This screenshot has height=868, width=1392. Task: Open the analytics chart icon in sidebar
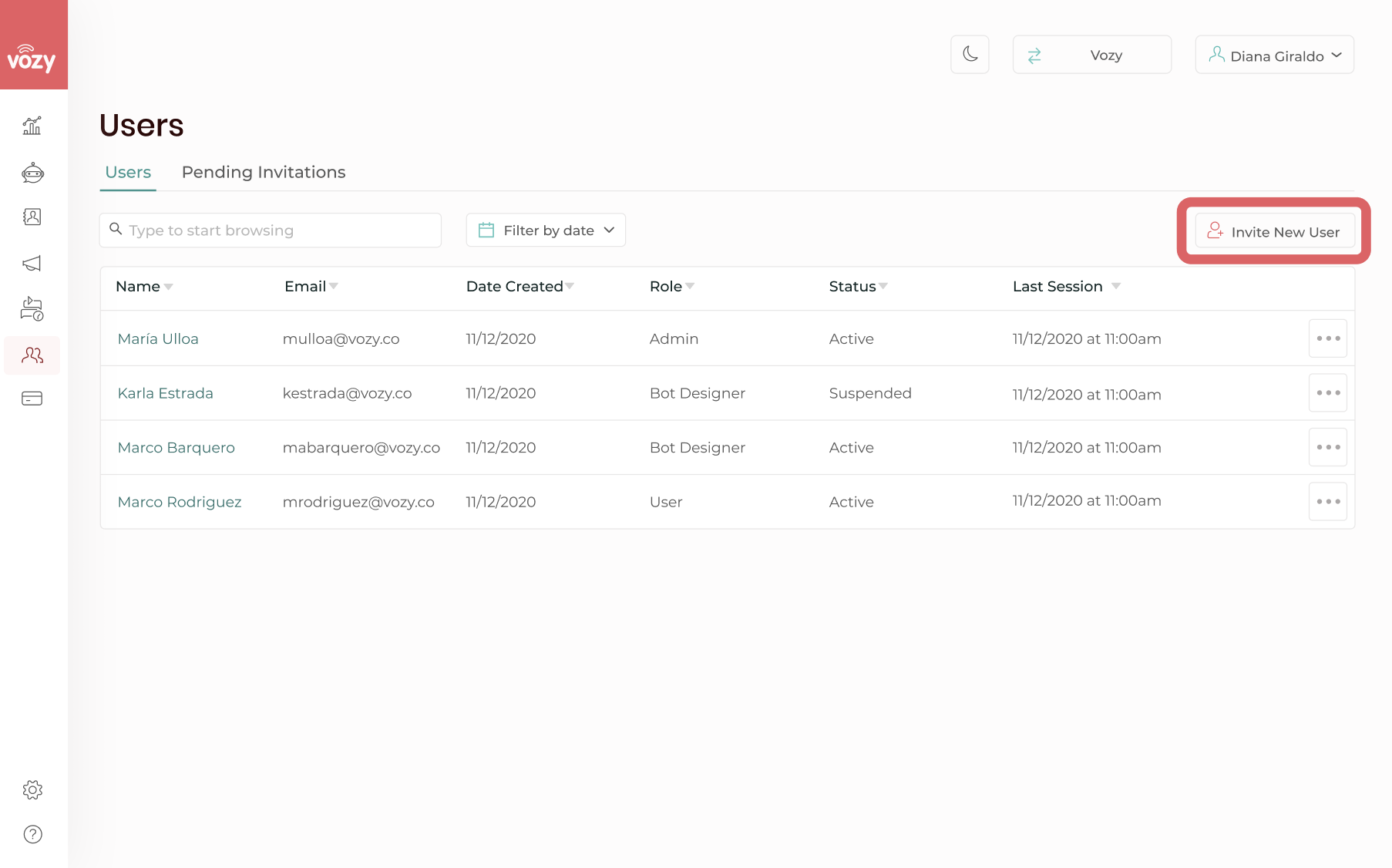coord(32,126)
